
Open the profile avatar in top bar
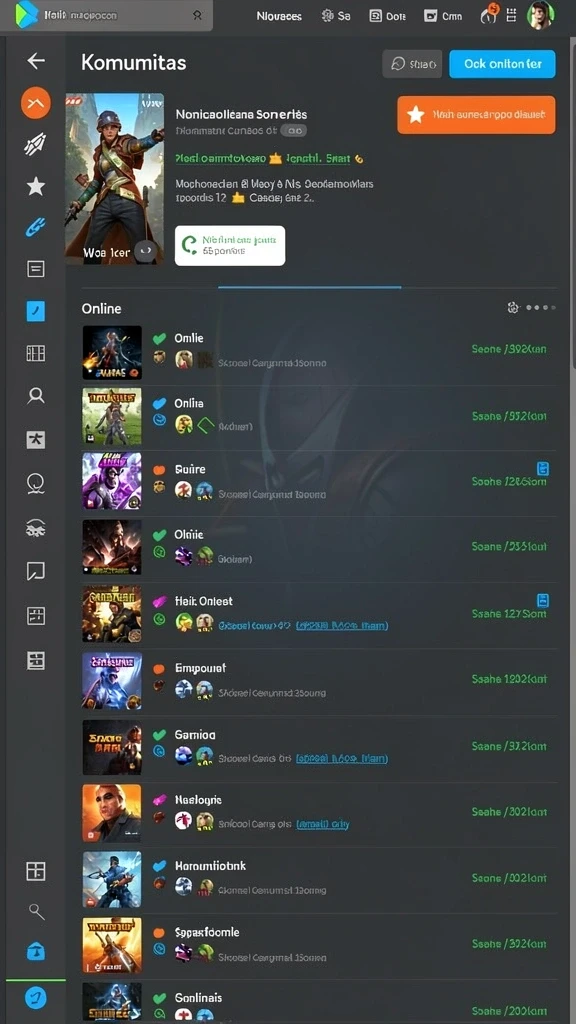pos(541,15)
